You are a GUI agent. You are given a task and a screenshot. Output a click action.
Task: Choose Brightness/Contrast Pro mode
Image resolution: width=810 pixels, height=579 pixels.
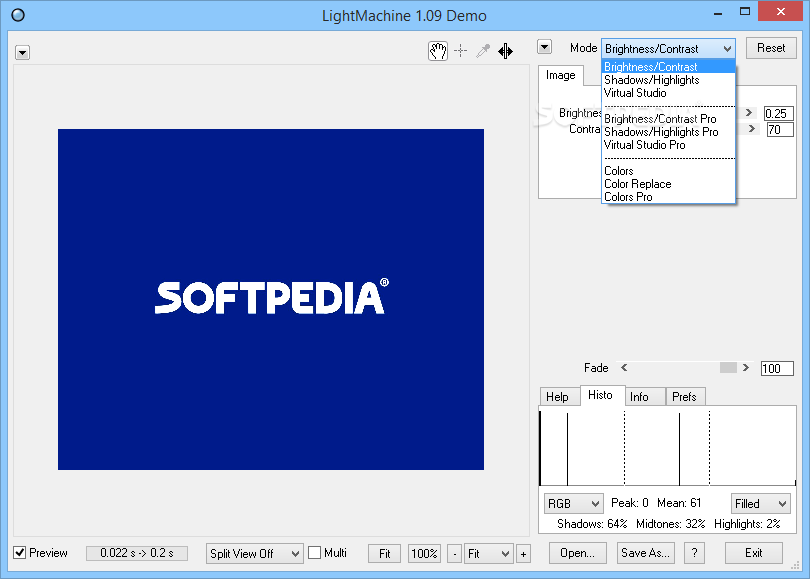tap(668, 119)
